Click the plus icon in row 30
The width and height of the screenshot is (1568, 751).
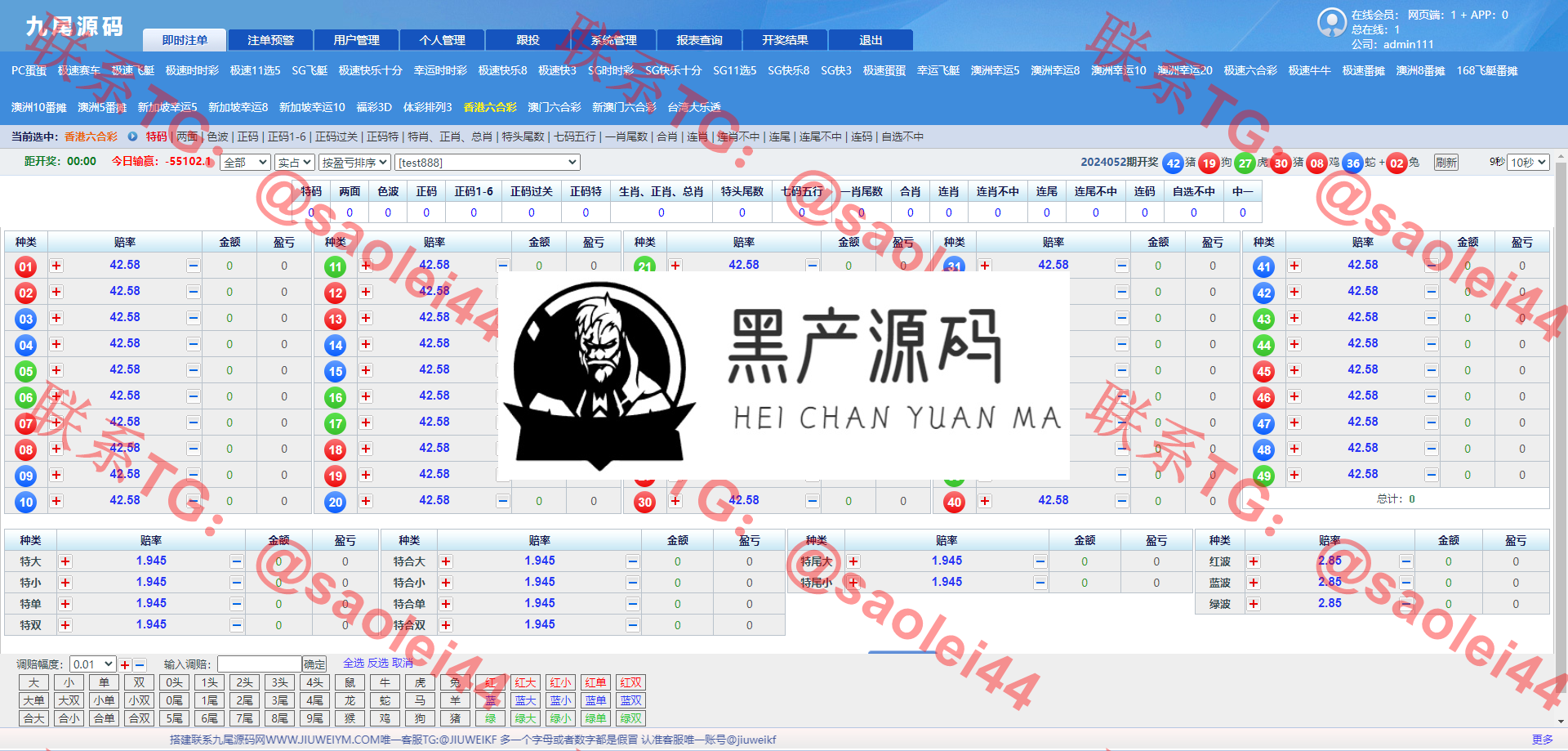[675, 501]
